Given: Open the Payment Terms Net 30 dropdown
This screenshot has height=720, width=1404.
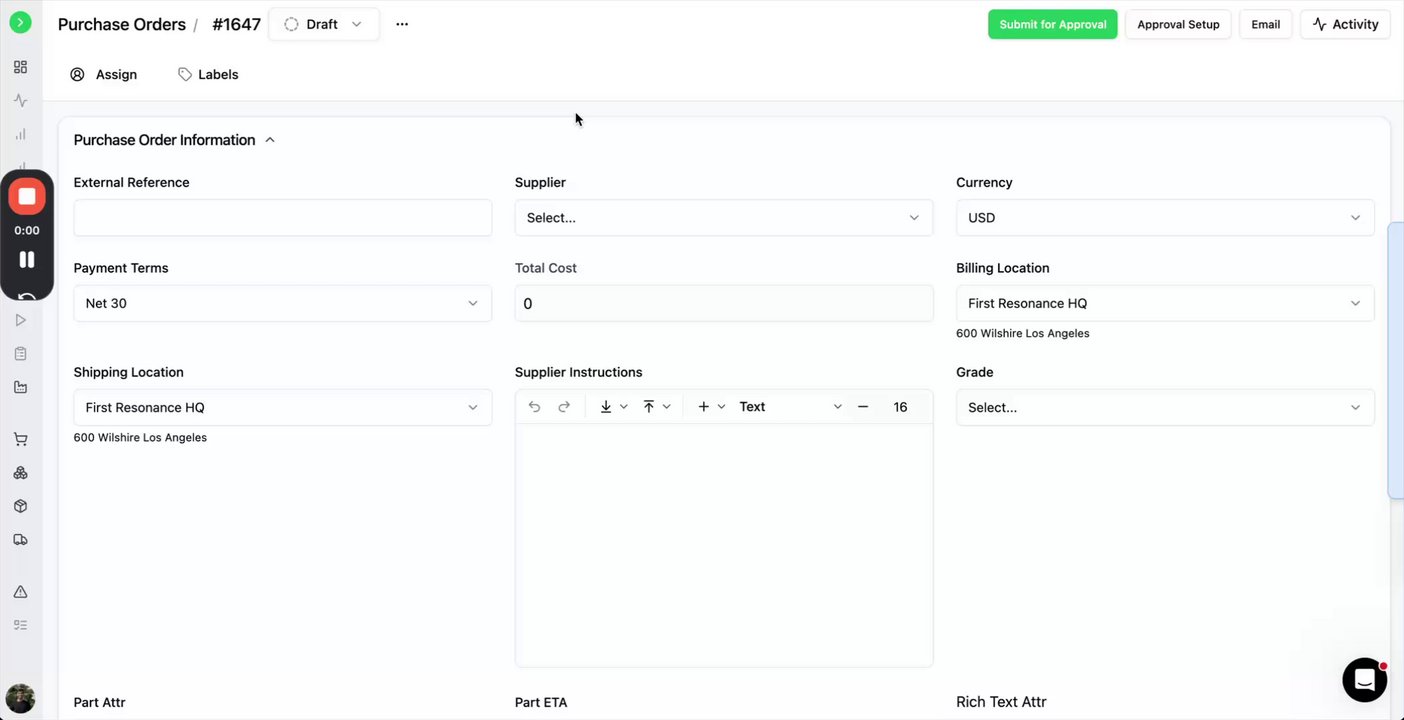Looking at the screenshot, I should [x=282, y=304].
